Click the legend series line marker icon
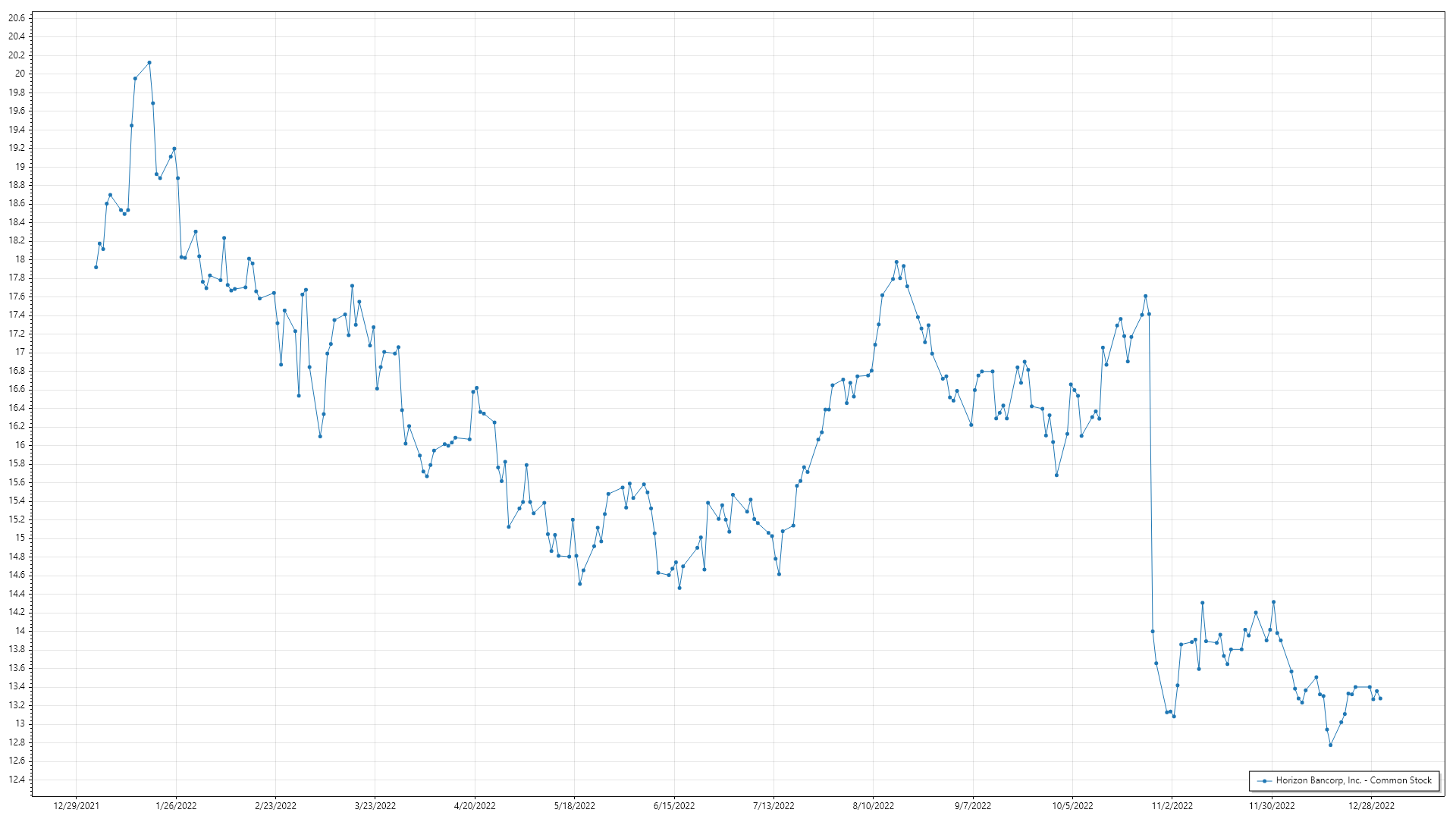Viewport: 1456px width, 819px height. click(x=1264, y=781)
